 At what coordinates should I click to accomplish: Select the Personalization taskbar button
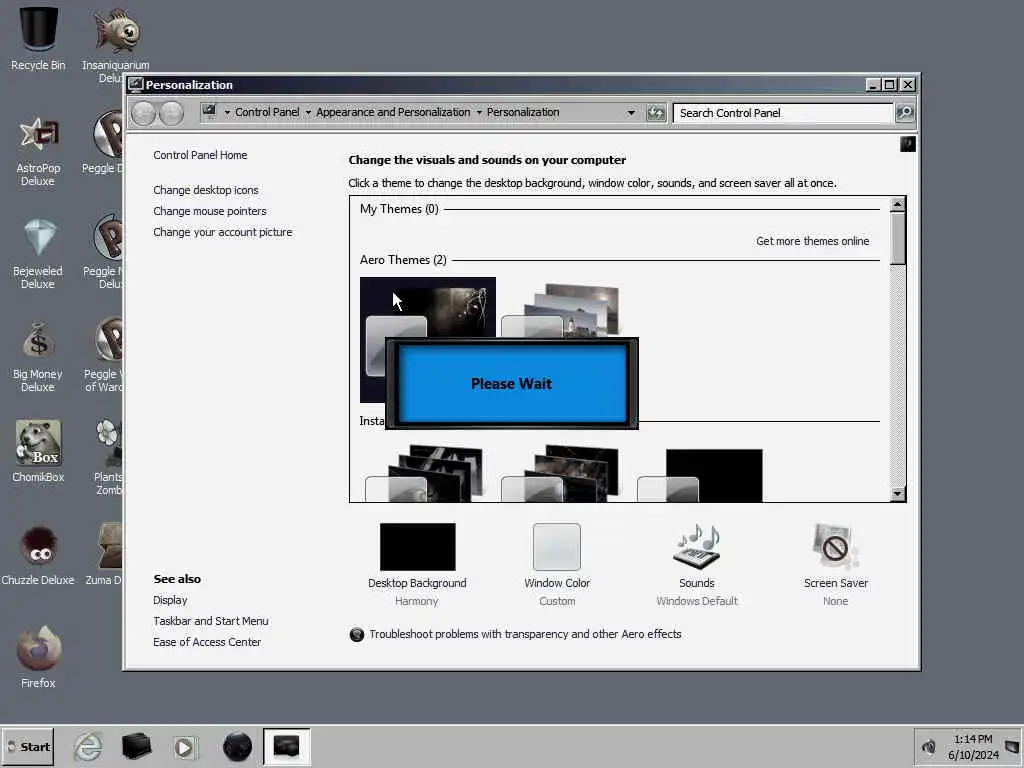[287, 746]
